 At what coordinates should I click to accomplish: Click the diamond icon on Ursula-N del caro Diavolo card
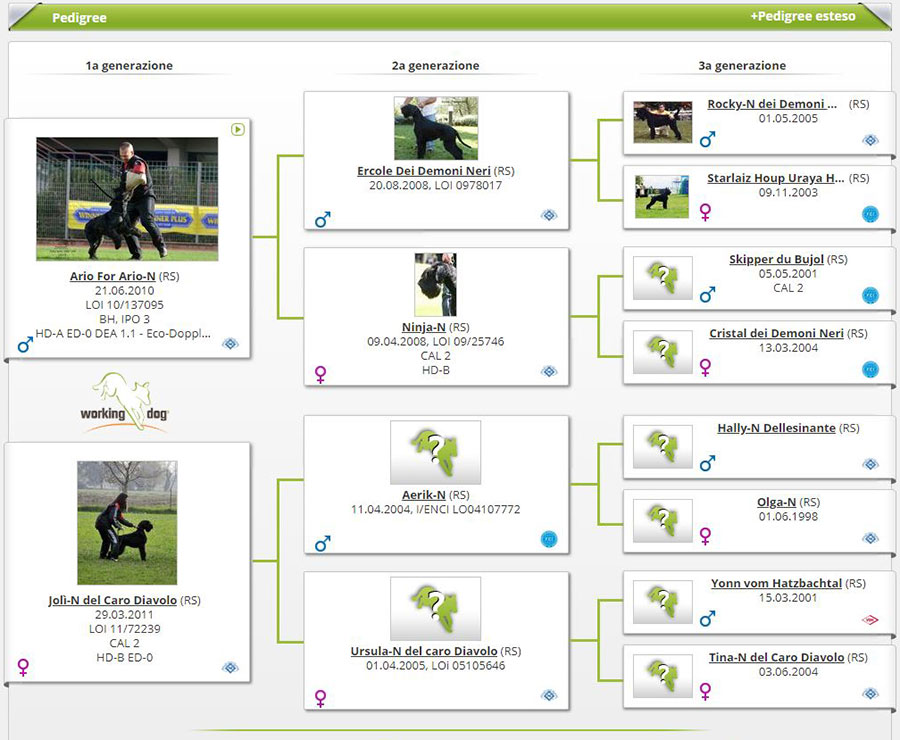pos(549,695)
